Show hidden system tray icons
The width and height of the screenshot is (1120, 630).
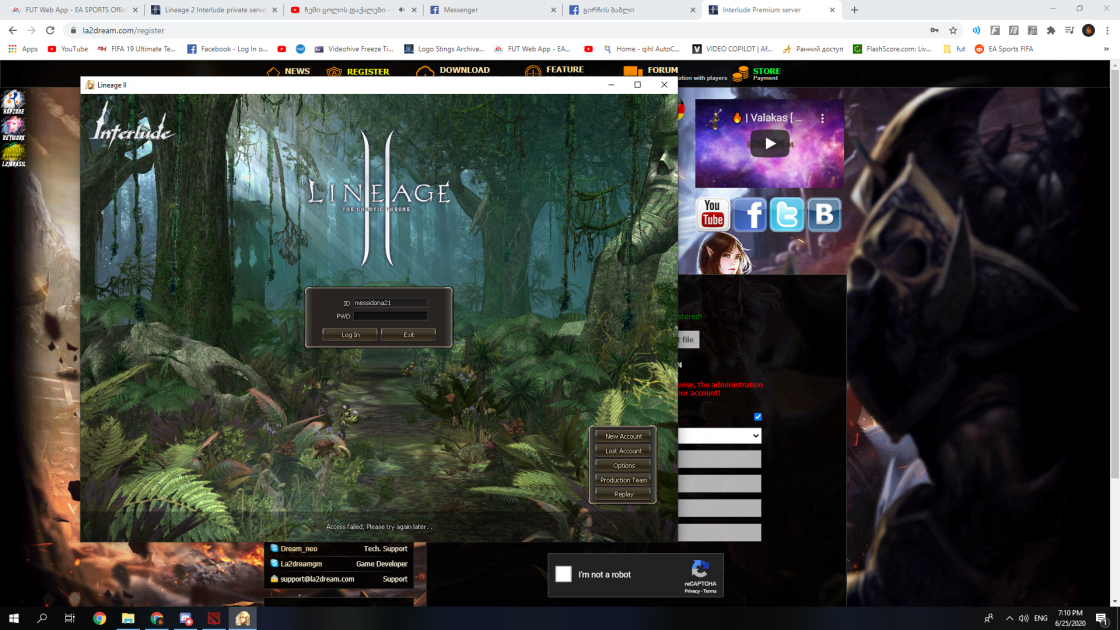point(1009,619)
